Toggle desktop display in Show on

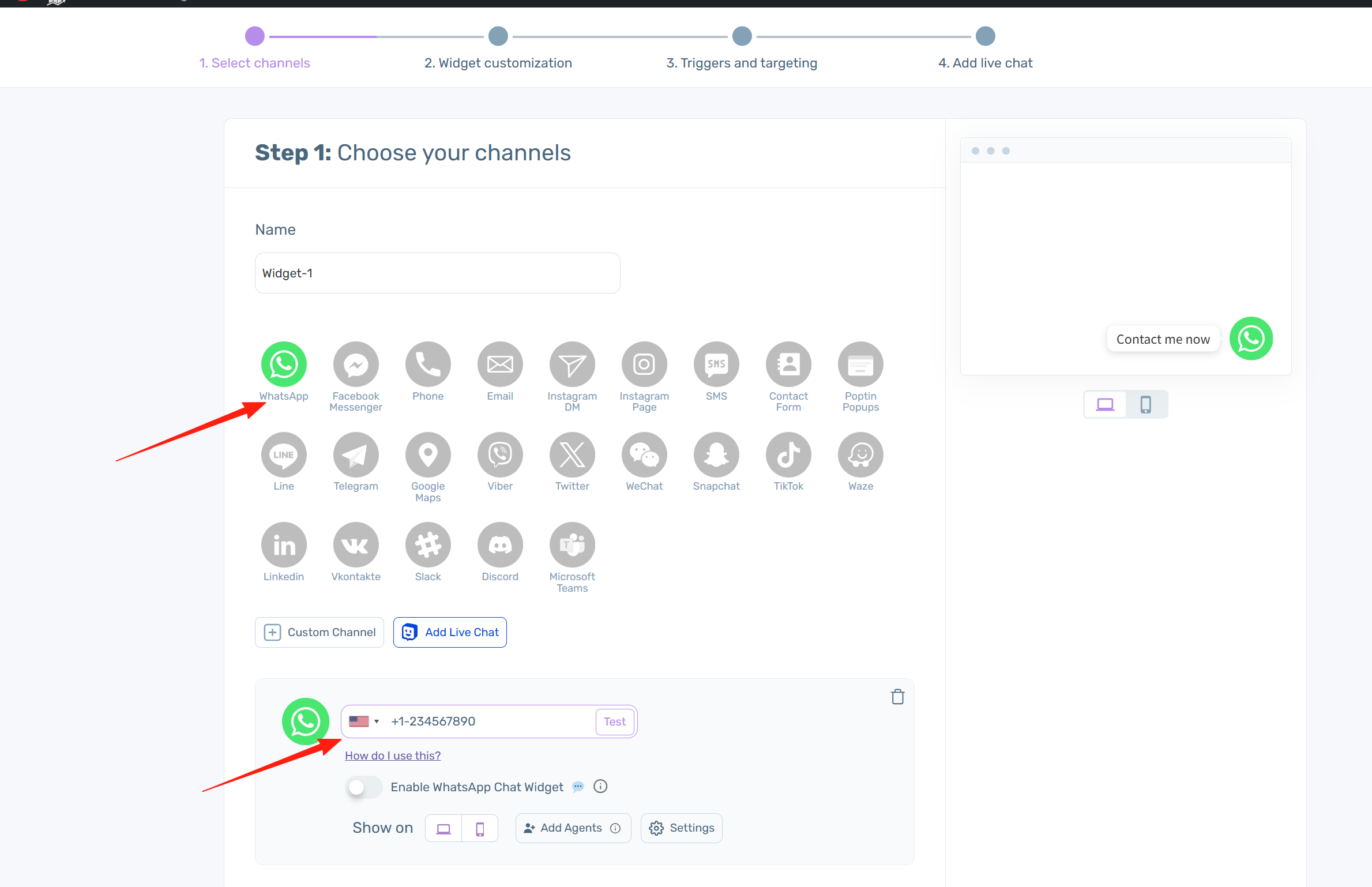point(443,829)
